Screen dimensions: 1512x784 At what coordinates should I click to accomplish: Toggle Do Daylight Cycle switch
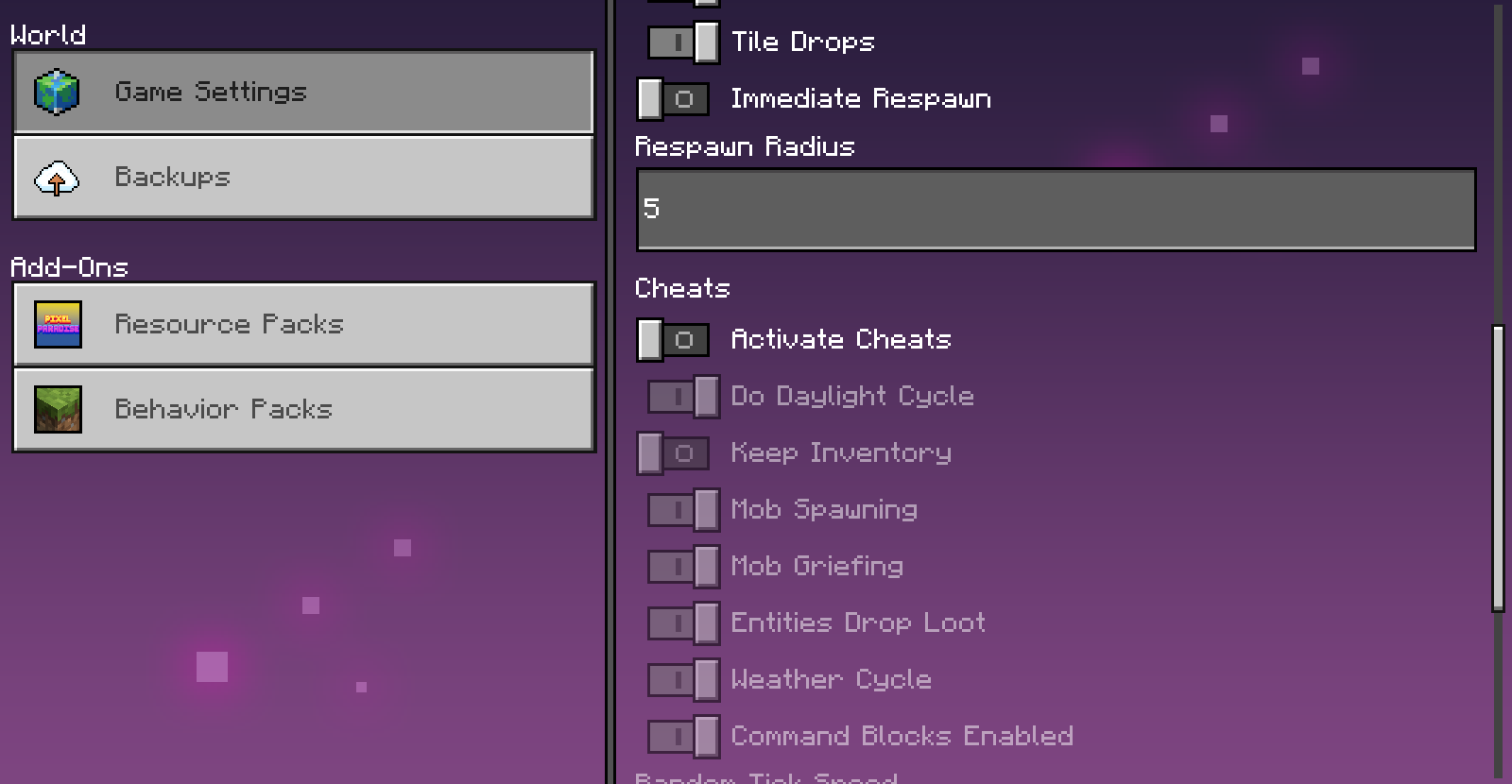coord(683,397)
